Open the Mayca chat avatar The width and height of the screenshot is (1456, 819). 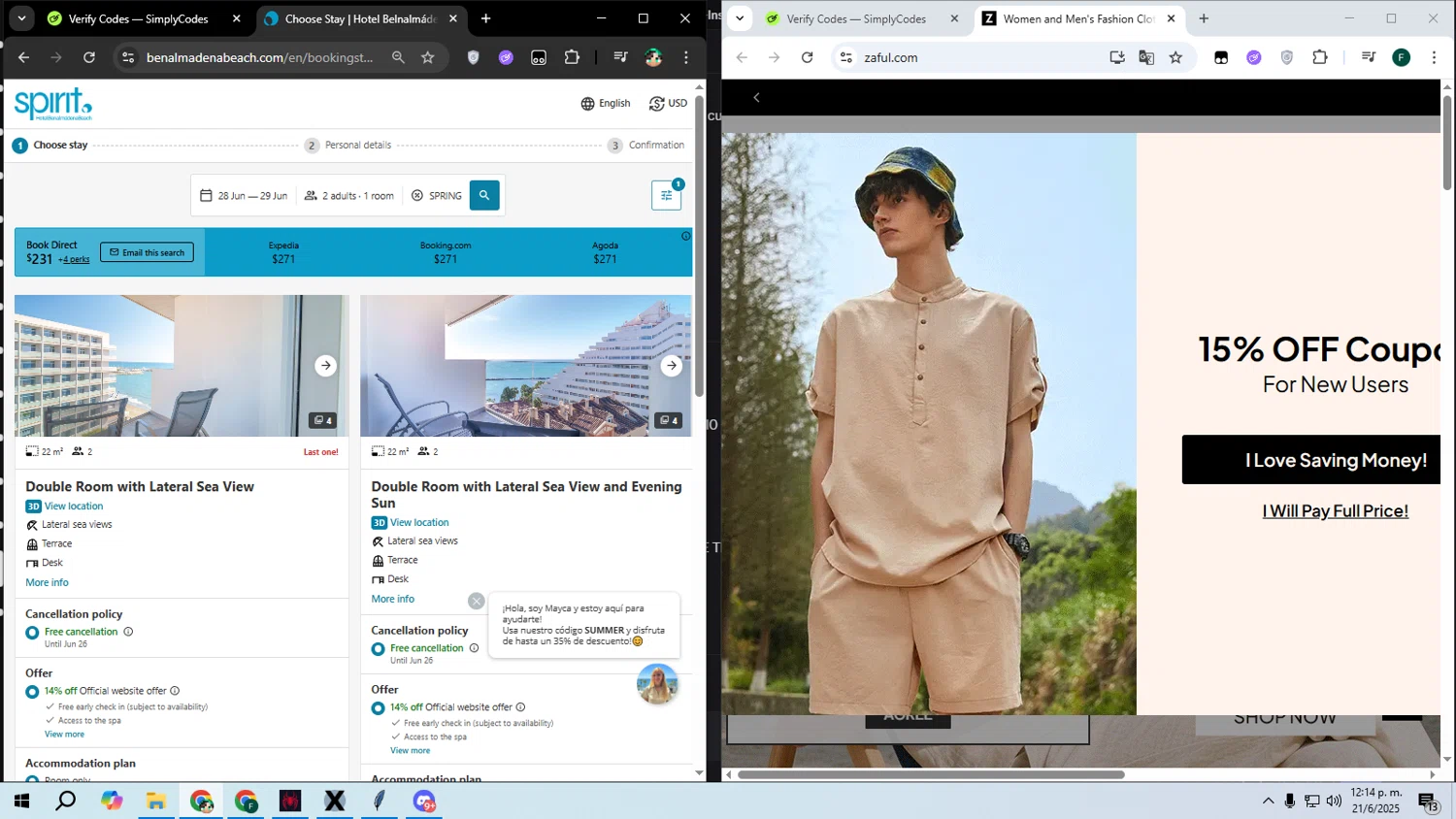pyautogui.click(x=657, y=684)
